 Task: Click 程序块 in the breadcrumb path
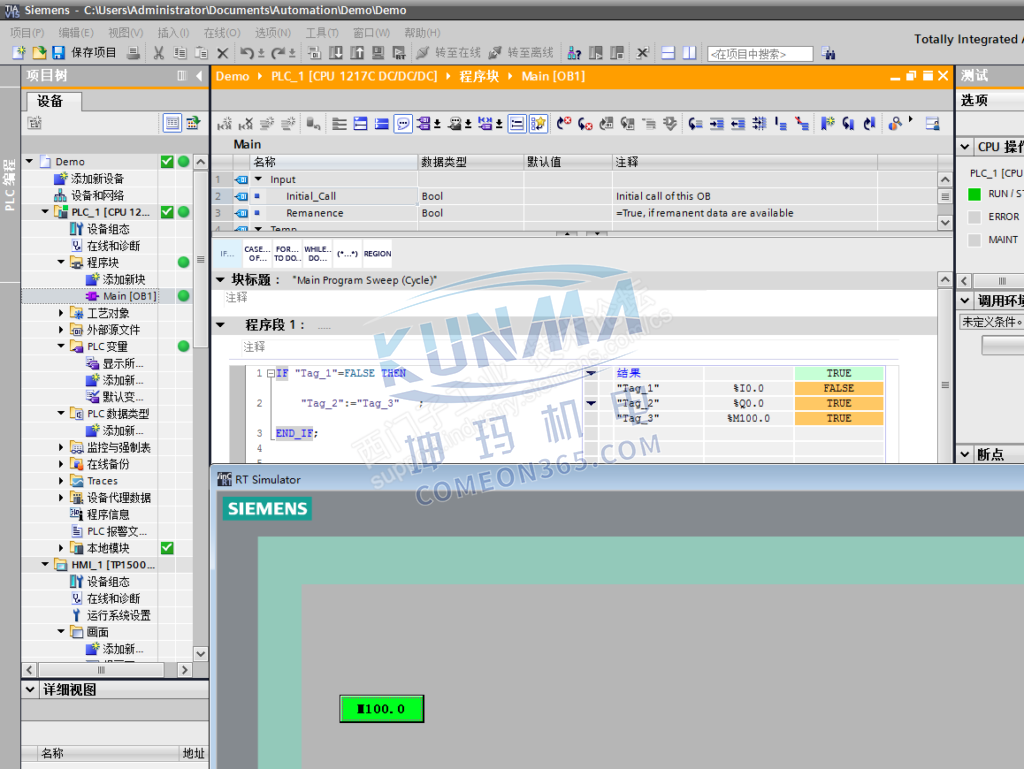[x=479, y=76]
